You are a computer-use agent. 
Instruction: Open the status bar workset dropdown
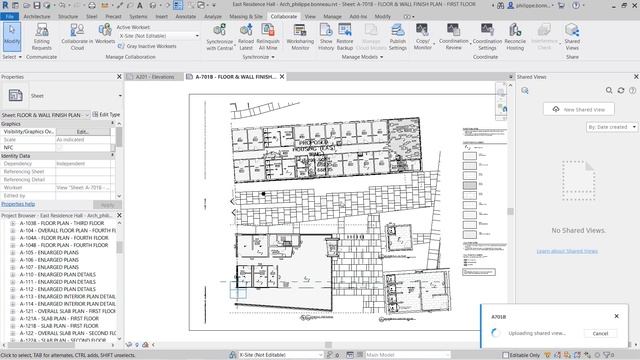tap(280, 355)
